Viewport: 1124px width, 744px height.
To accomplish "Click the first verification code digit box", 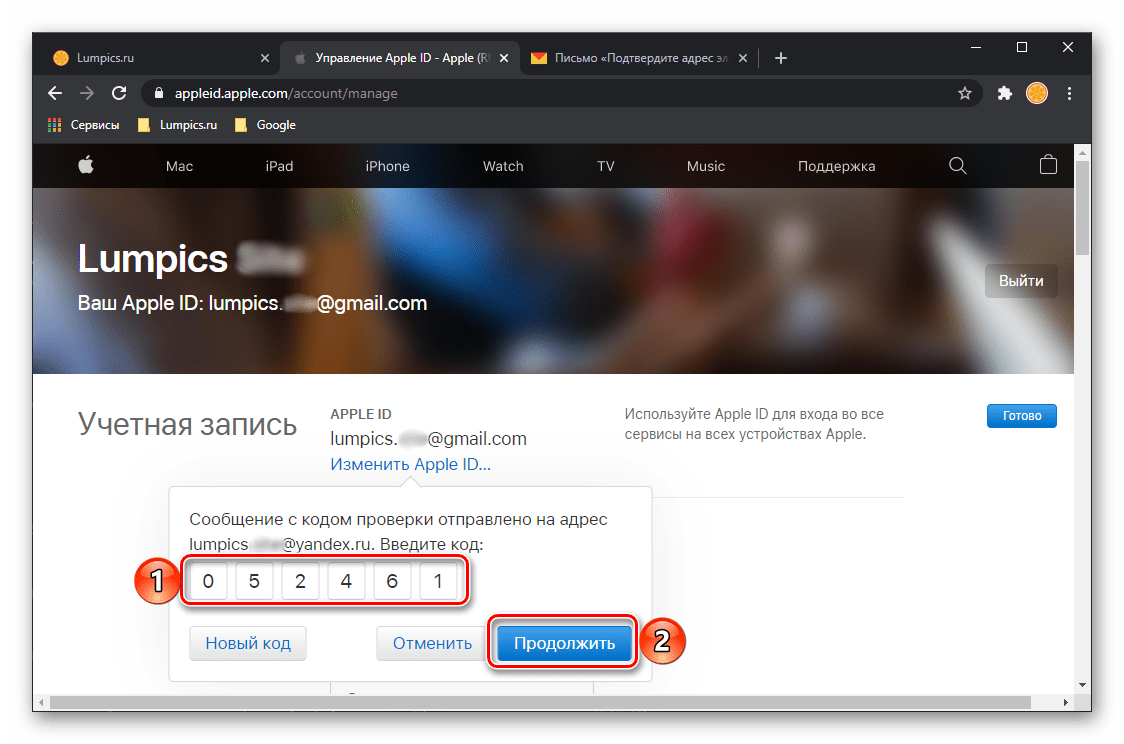I will tap(208, 581).
